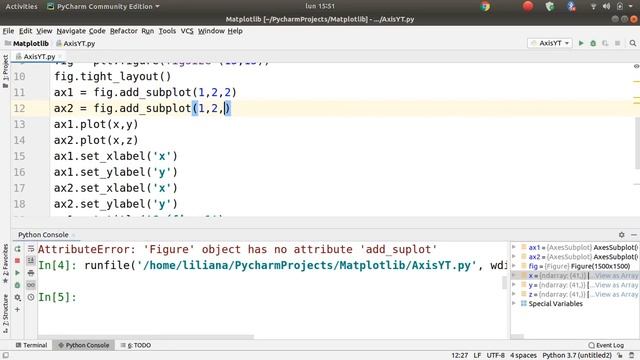Close the Python Console tab

point(73,235)
